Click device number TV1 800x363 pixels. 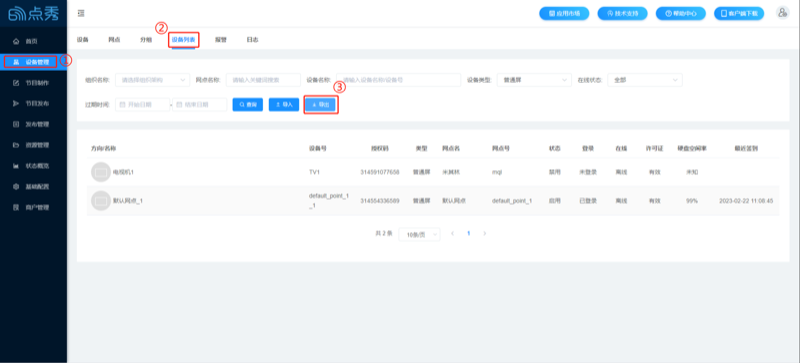(x=314, y=172)
